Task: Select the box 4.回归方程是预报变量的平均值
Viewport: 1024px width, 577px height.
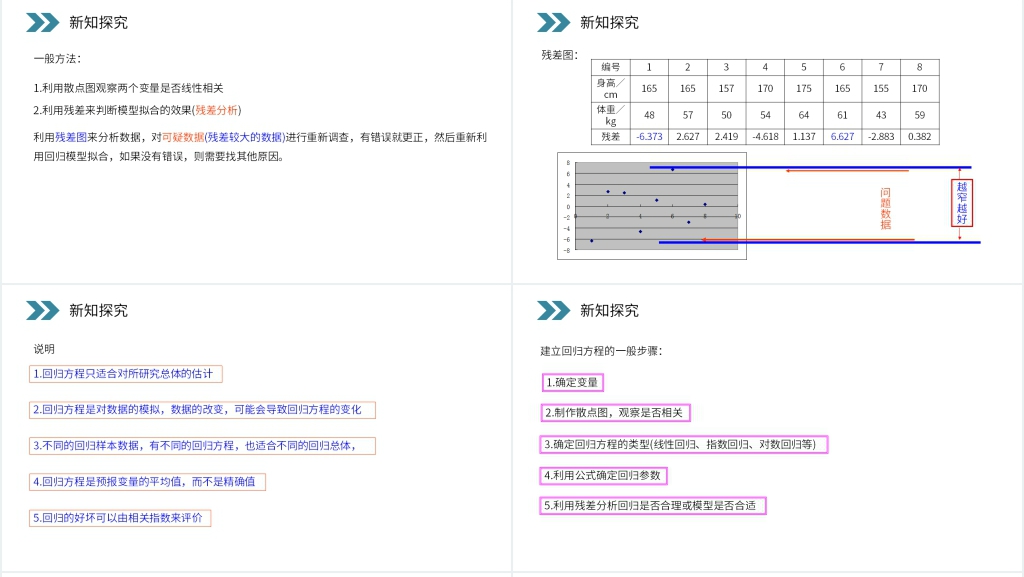Action: tap(147, 482)
